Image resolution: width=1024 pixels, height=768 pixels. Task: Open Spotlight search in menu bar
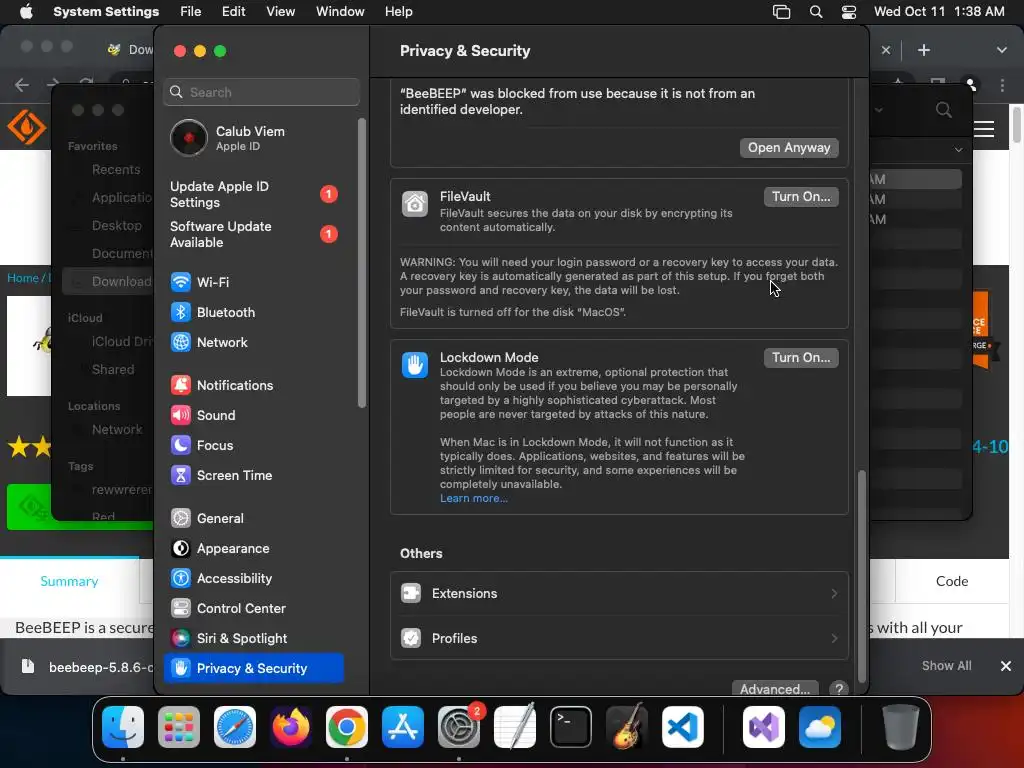816,12
